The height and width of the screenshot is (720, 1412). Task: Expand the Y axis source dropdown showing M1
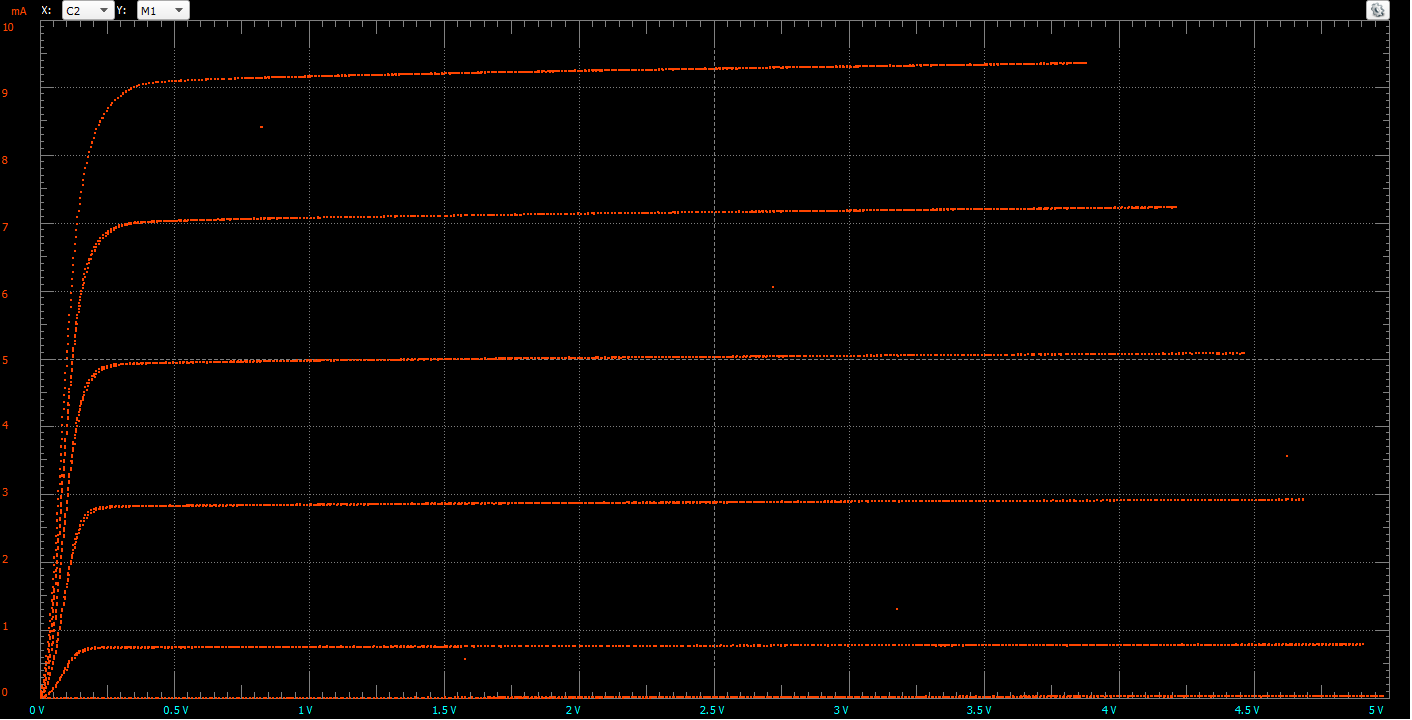[x=162, y=10]
